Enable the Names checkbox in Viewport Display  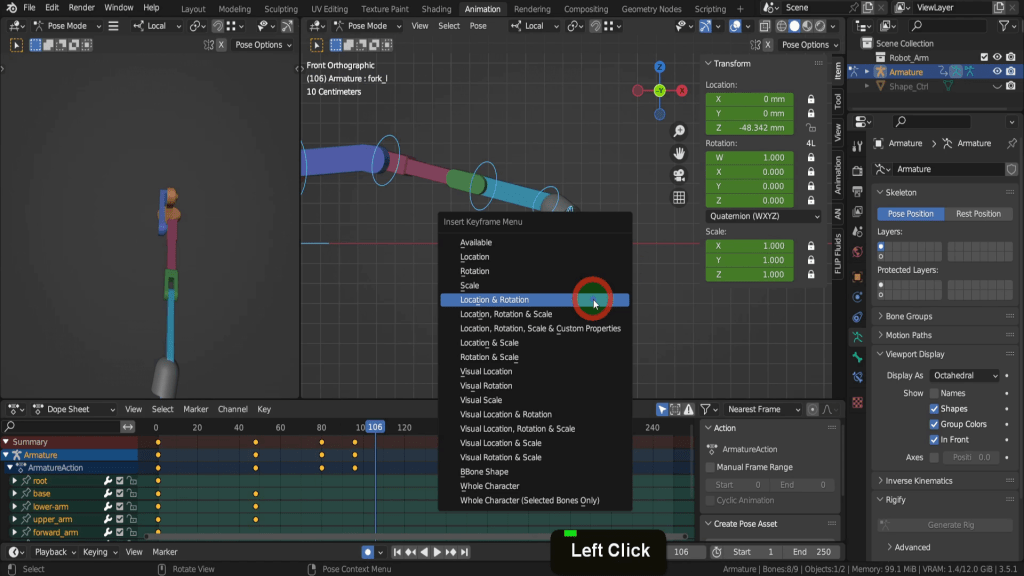coord(935,393)
